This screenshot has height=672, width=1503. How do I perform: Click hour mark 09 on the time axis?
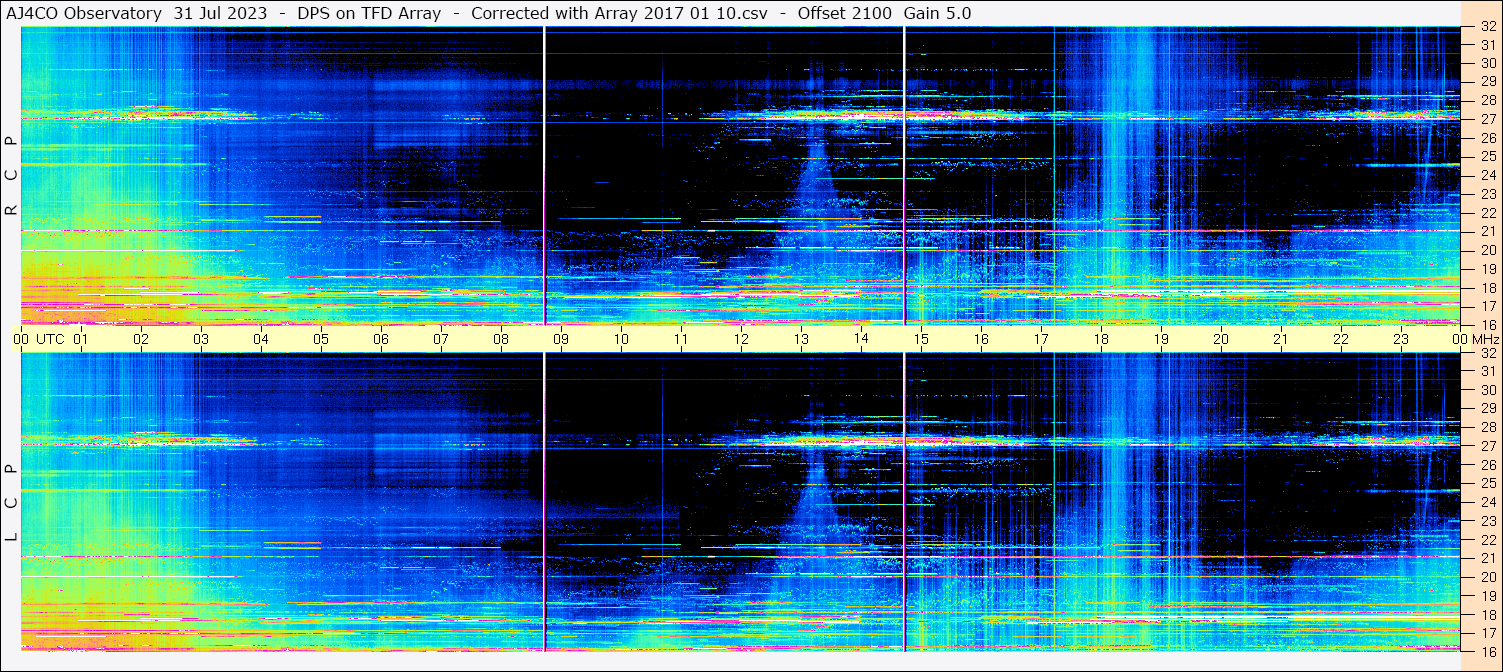[561, 339]
